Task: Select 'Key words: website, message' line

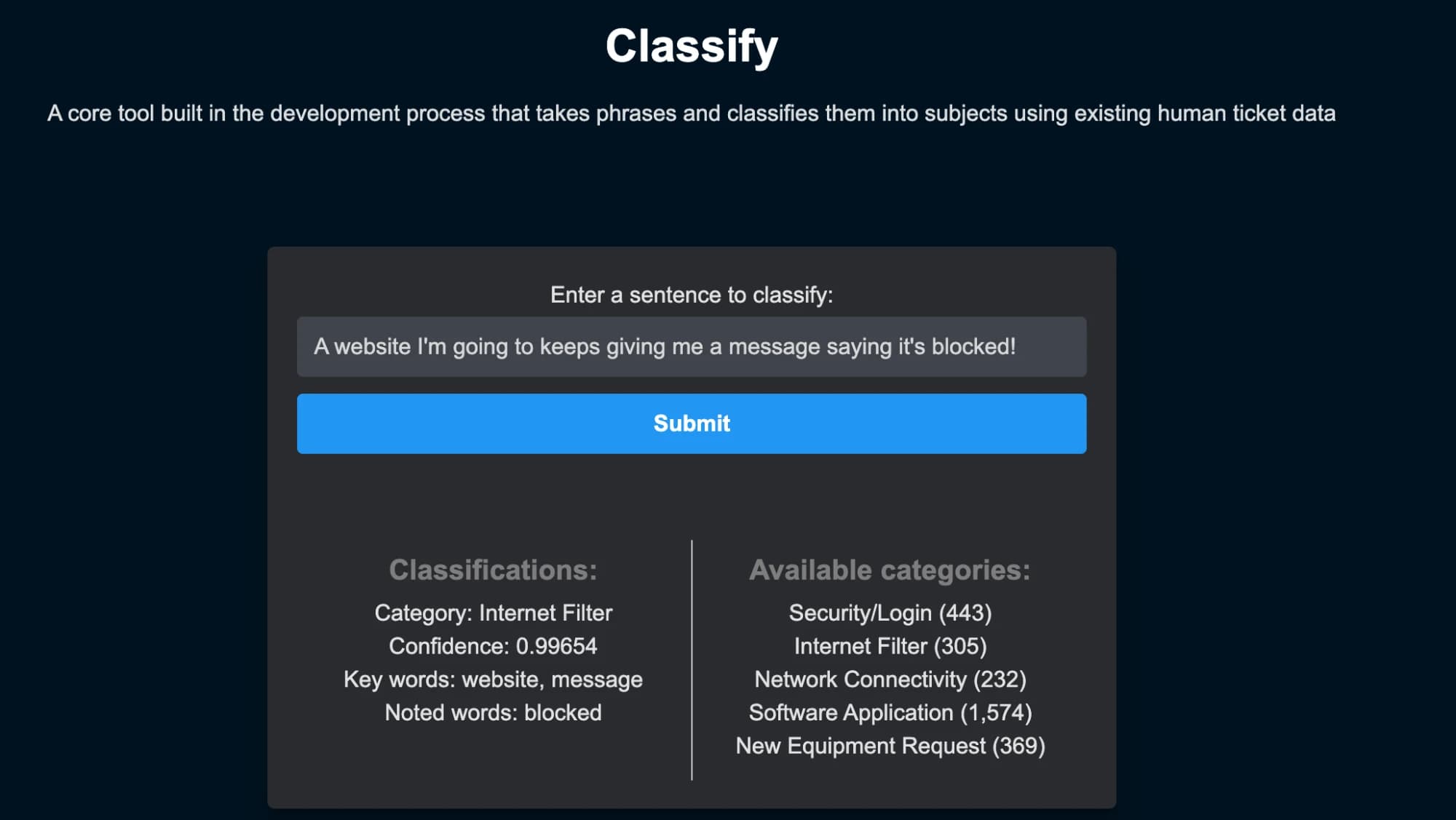Action: click(x=493, y=680)
